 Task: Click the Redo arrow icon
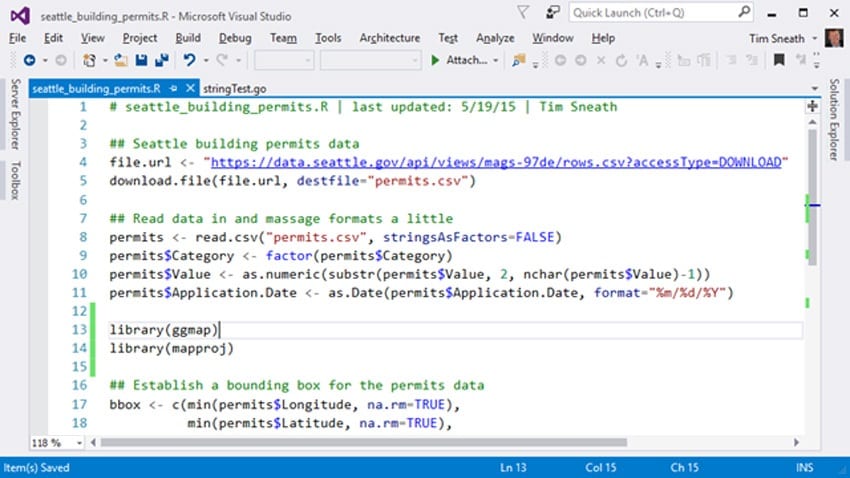click(x=222, y=60)
